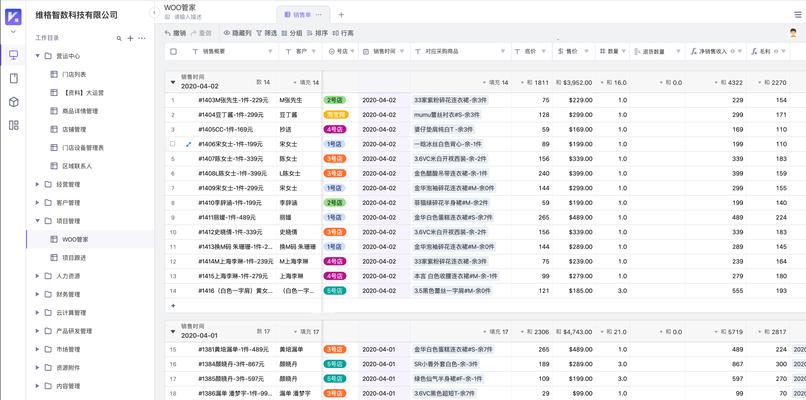
Task: Click 排序 sort in the toolbar
Action: [x=317, y=33]
